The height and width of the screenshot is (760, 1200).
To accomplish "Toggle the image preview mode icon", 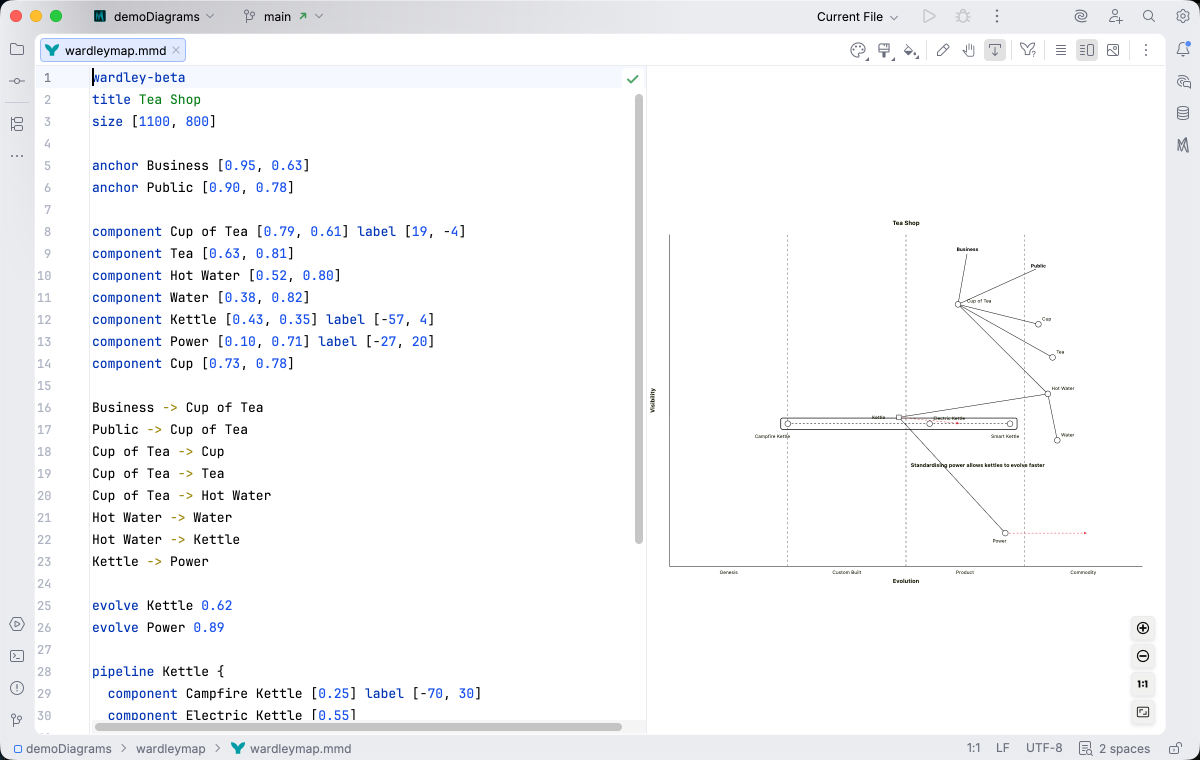I will tap(1114, 50).
